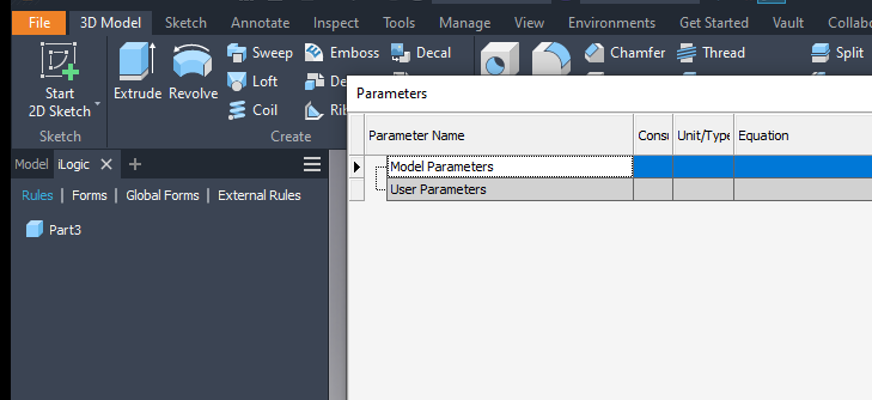Select the Extrude tool

(x=138, y=71)
